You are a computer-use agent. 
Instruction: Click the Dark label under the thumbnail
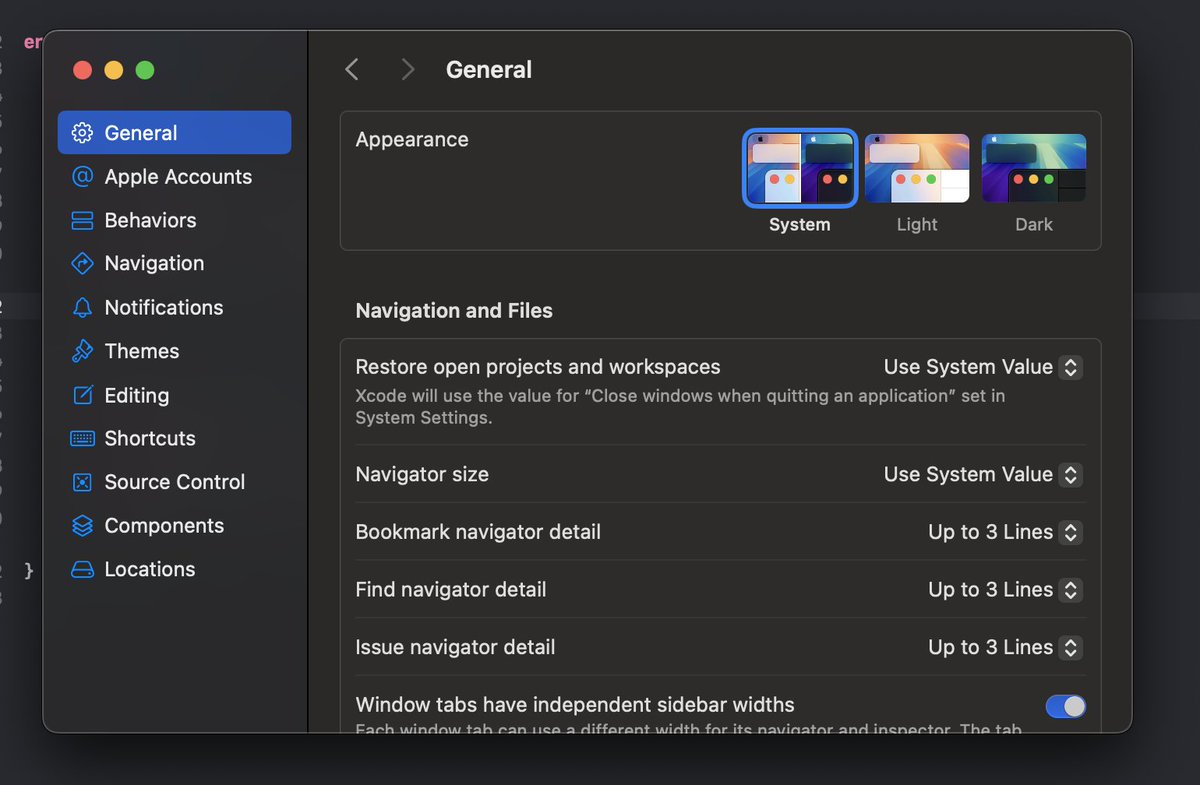tap(1034, 225)
